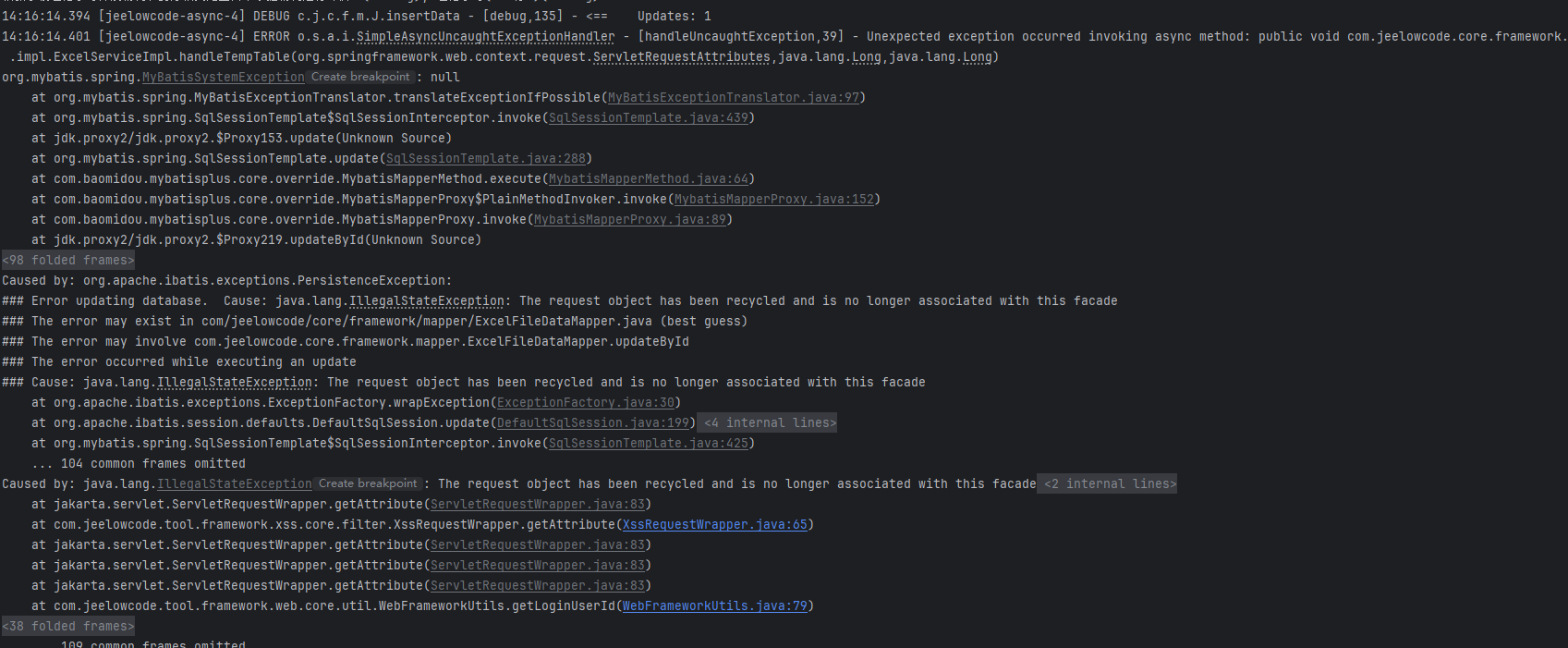Navigate to WebFrameworkUtils.java:79
This screenshot has width=1568, height=648.
pyautogui.click(x=715, y=606)
